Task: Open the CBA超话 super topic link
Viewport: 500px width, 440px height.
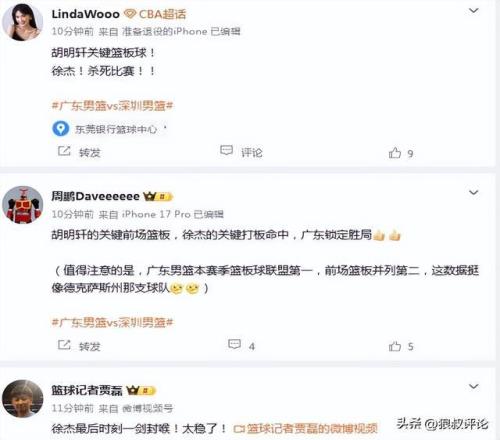Action: pyautogui.click(x=155, y=14)
